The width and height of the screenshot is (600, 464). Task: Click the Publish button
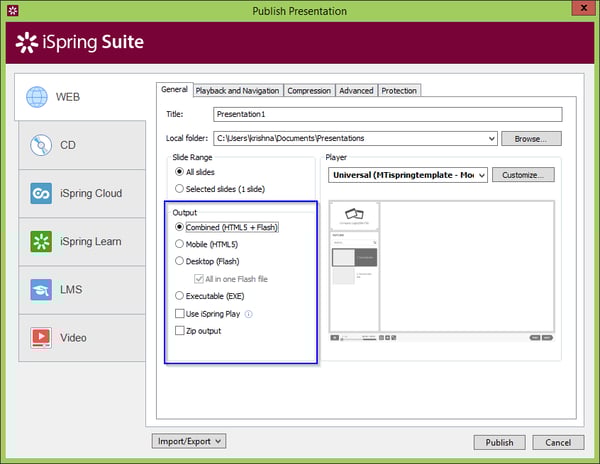click(499, 443)
